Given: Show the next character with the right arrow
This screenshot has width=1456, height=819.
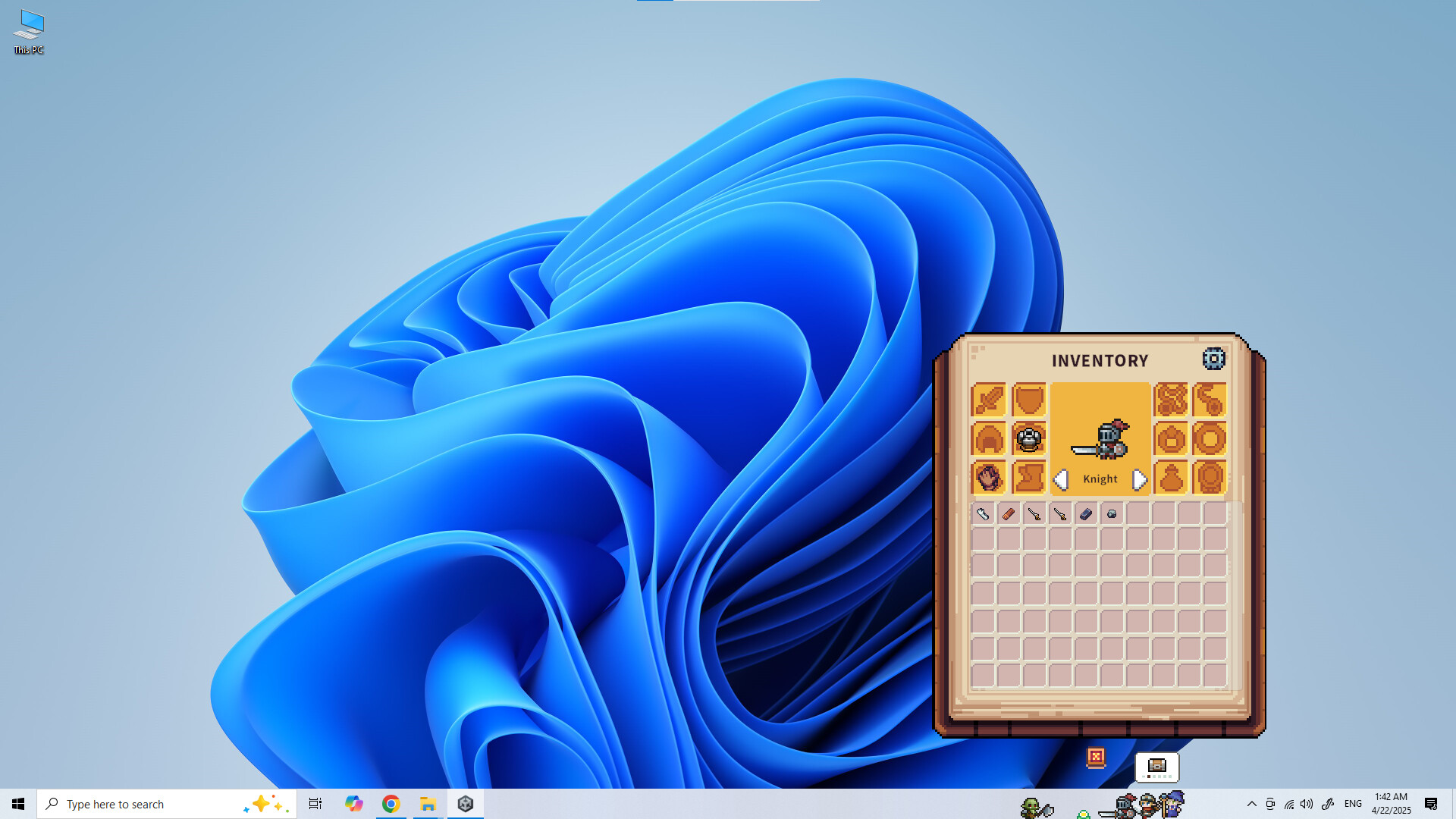Looking at the screenshot, I should 1140,479.
